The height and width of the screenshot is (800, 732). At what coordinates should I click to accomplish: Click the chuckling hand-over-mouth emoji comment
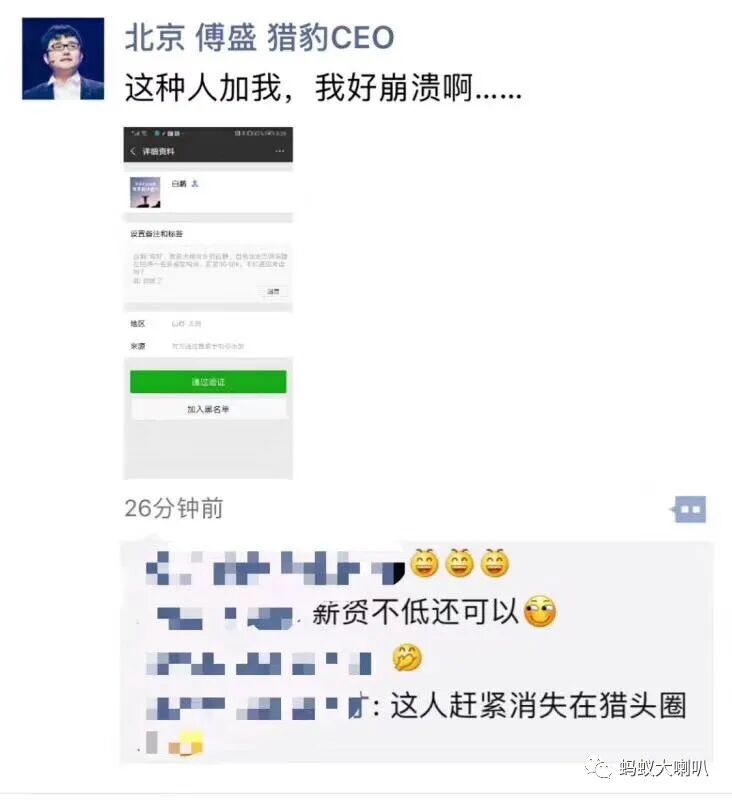click(407, 658)
